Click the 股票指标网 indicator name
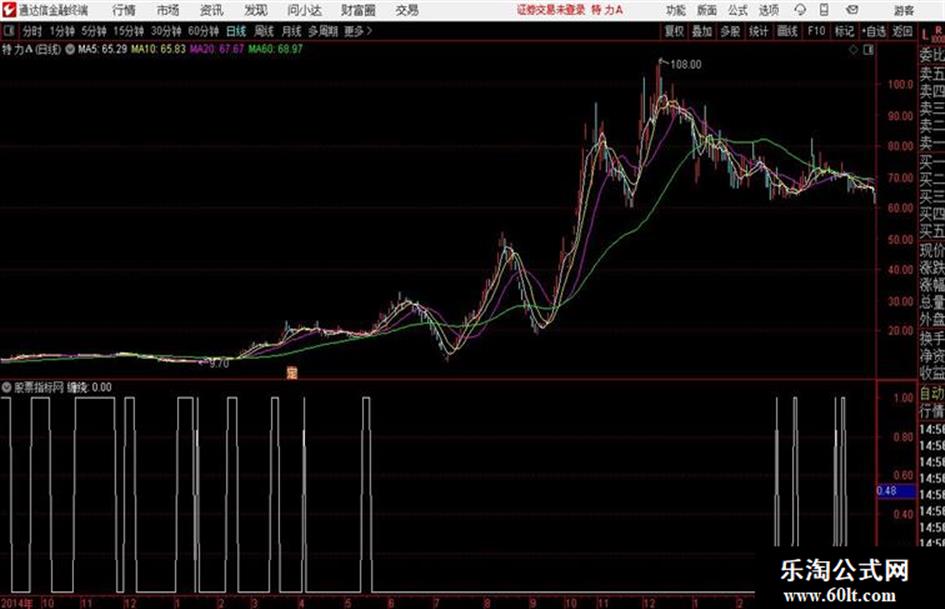The width and height of the screenshot is (945, 609). pyautogui.click(x=39, y=387)
